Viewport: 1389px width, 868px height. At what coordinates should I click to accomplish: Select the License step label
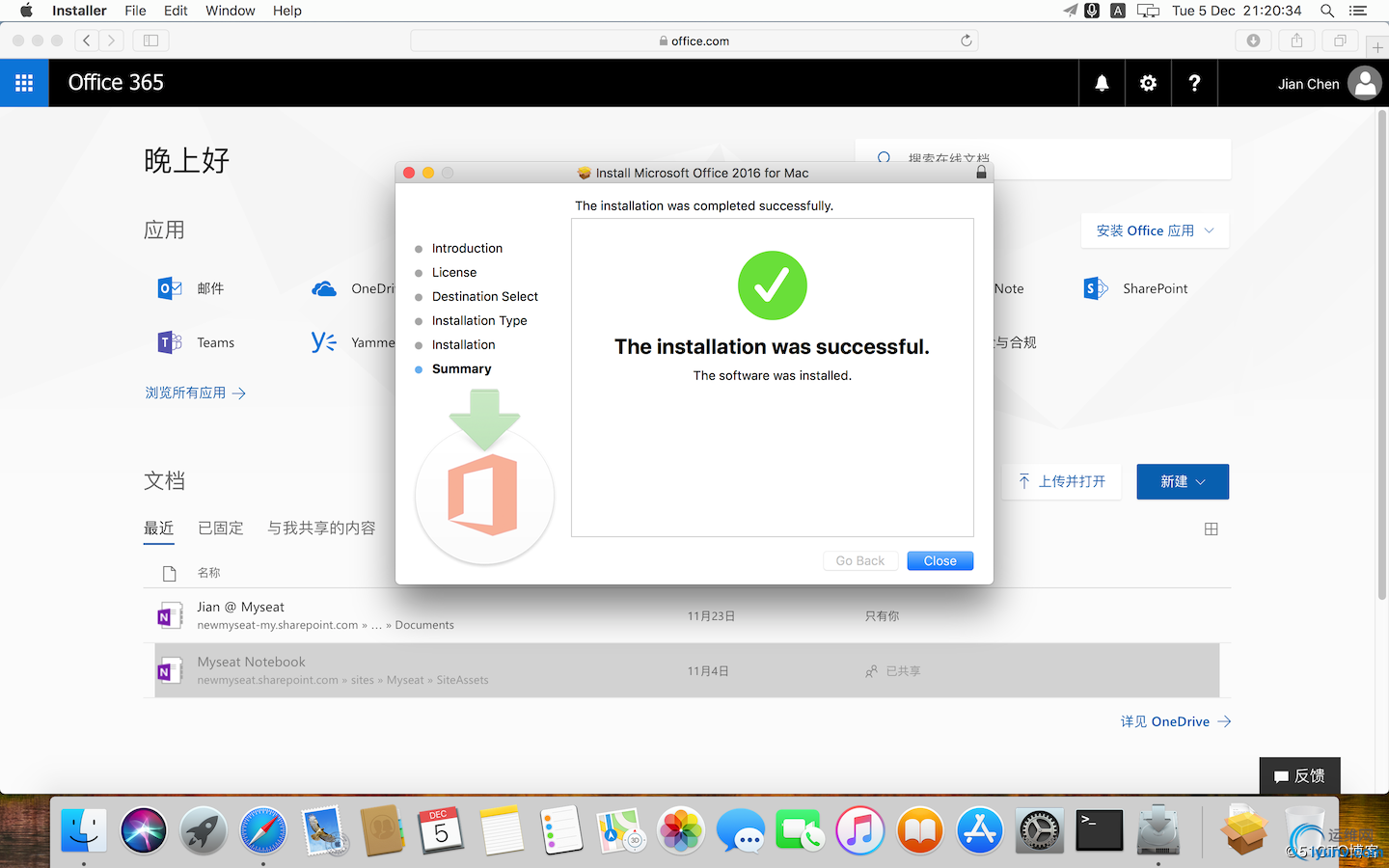pos(454,273)
